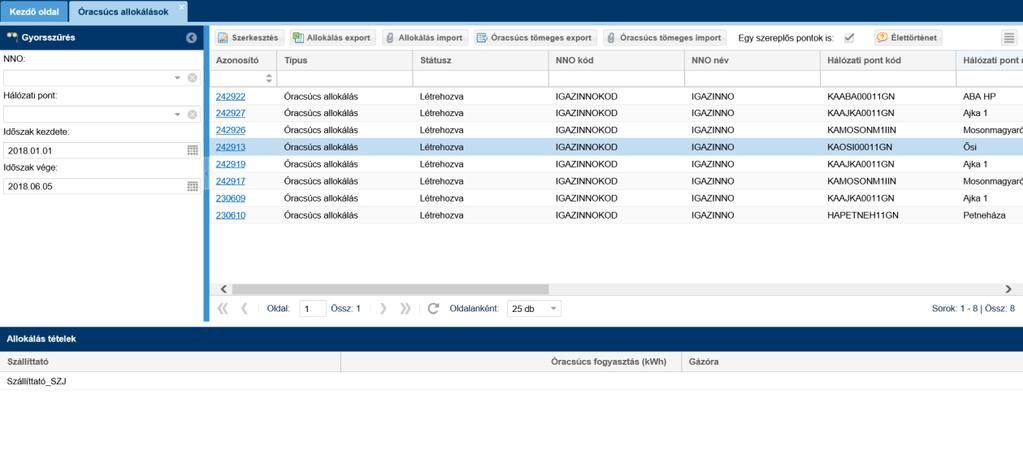The height and width of the screenshot is (468, 1023).
Task: Open allocation link 242922
Action: (x=230, y=96)
